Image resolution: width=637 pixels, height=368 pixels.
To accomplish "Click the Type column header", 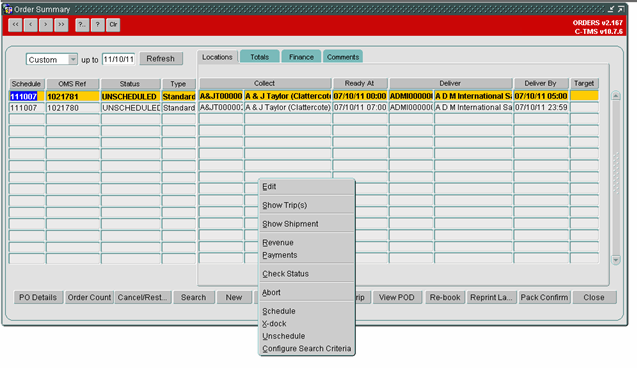I will tap(178, 84).
